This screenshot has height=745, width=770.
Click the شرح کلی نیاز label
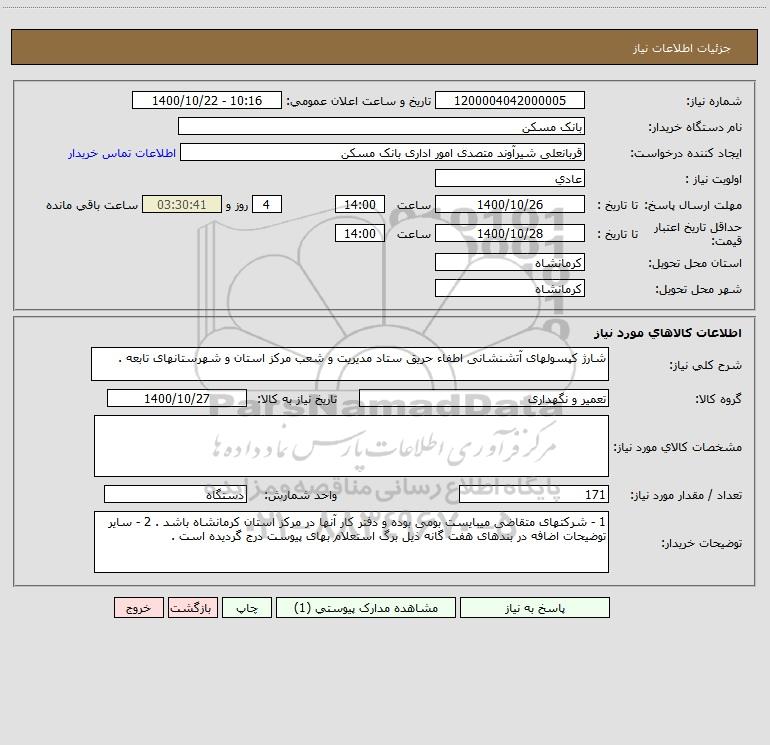(x=706, y=365)
